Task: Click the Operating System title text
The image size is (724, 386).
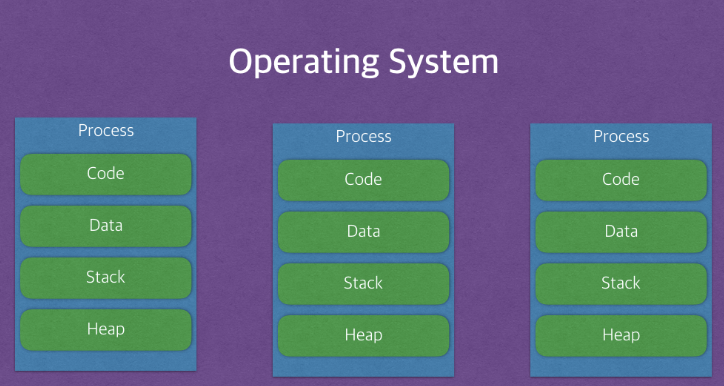Action: pos(363,62)
